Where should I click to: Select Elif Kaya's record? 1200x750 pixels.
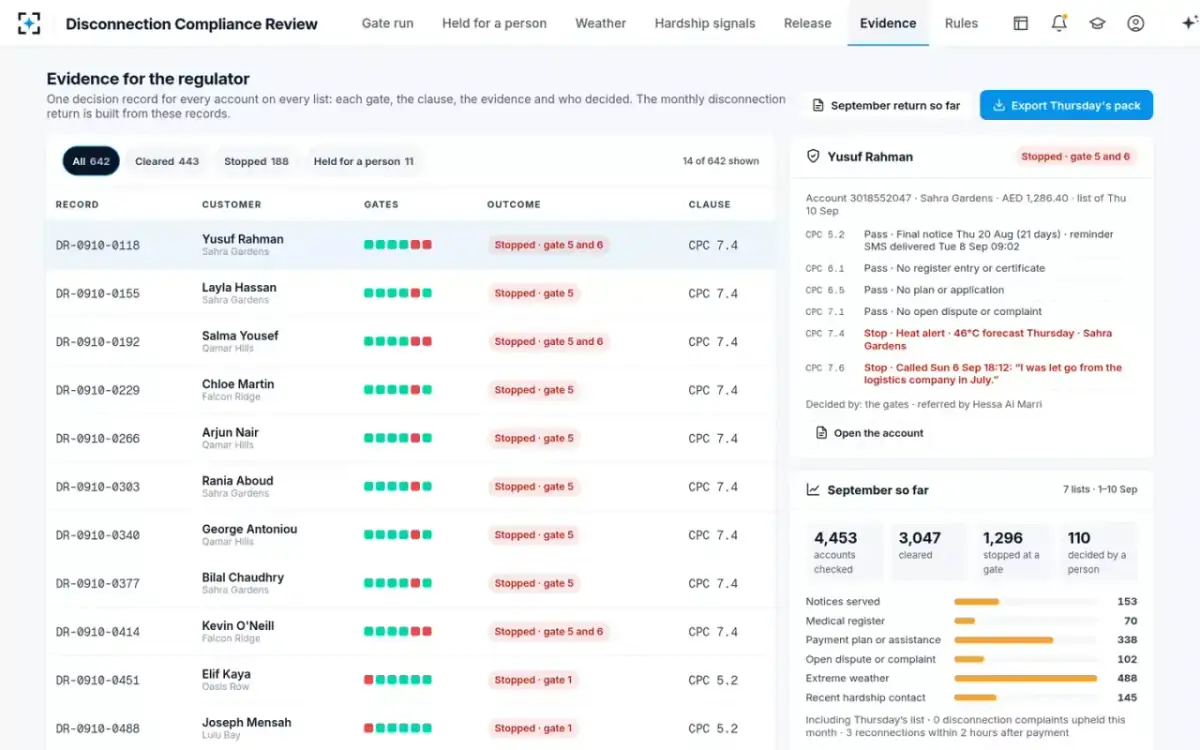(410, 680)
